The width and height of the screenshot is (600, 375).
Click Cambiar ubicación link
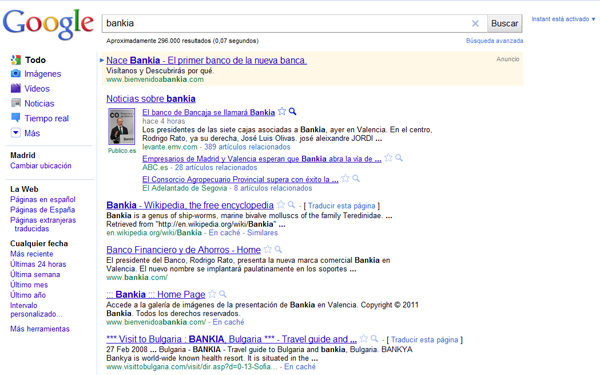pos(41,166)
